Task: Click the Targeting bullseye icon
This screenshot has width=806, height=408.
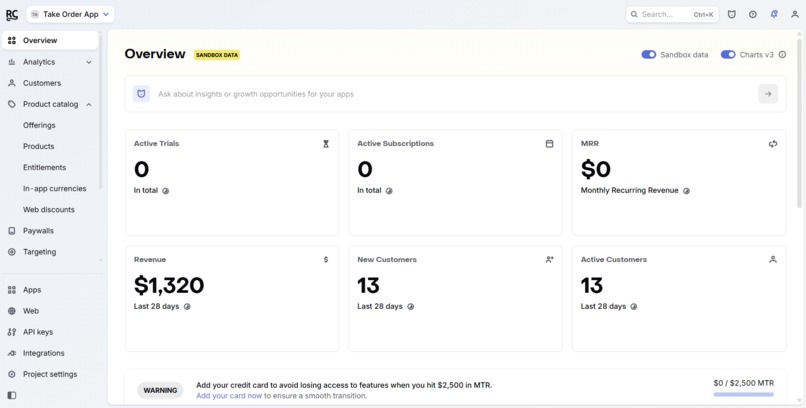Action: [12, 252]
